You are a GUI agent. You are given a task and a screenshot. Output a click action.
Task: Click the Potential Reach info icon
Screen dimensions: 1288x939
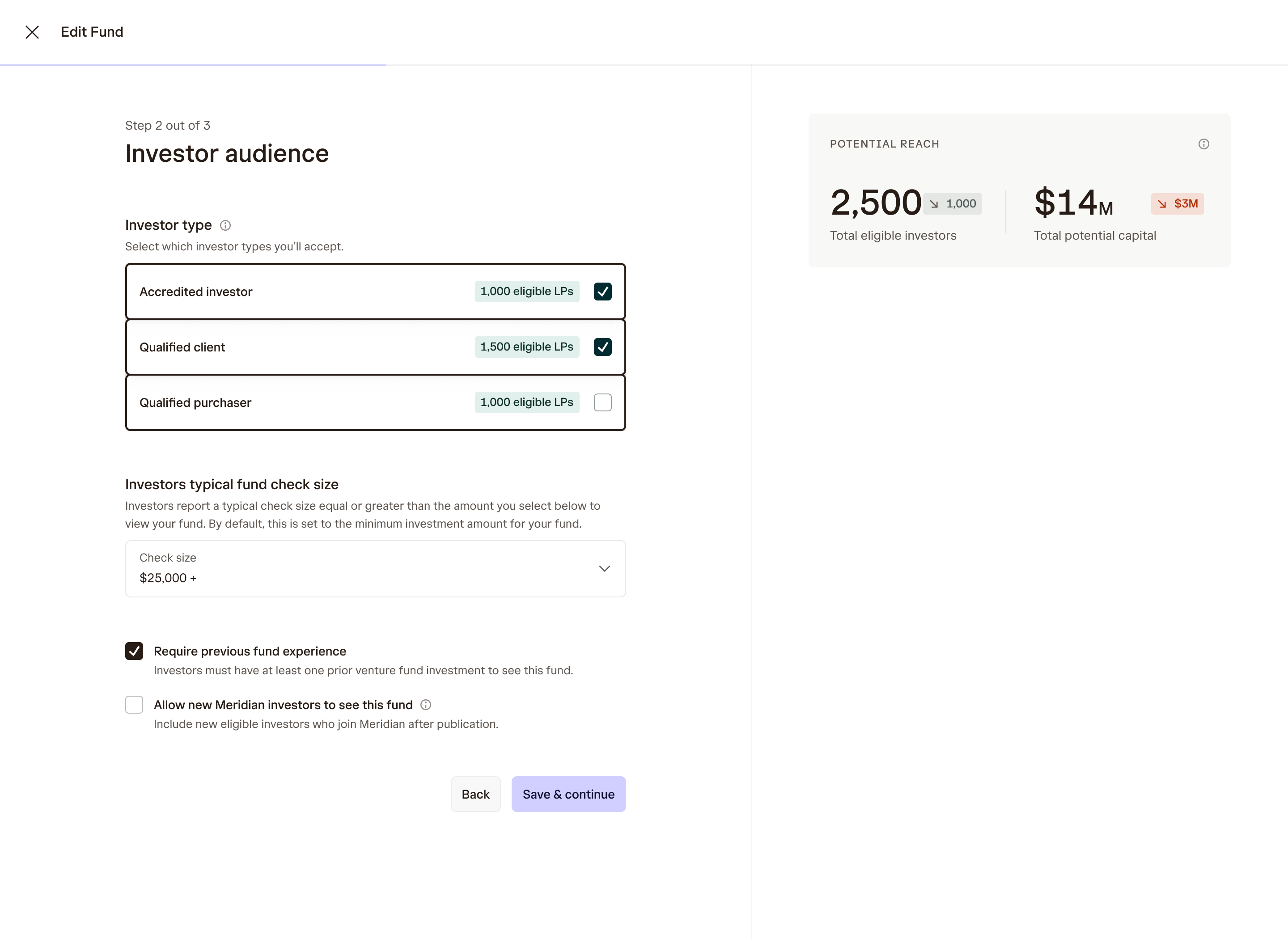(1203, 144)
